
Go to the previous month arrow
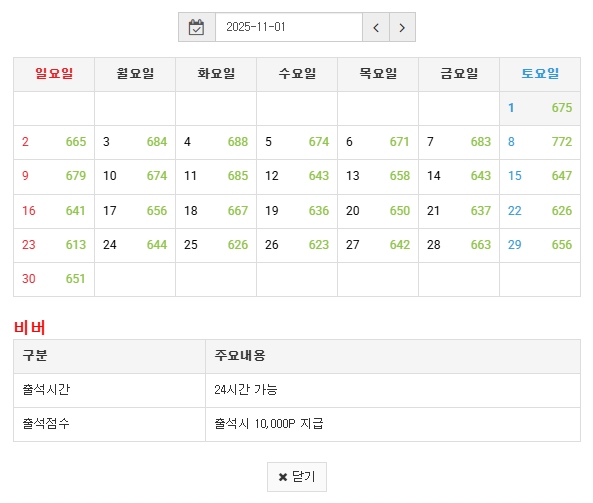(x=376, y=27)
